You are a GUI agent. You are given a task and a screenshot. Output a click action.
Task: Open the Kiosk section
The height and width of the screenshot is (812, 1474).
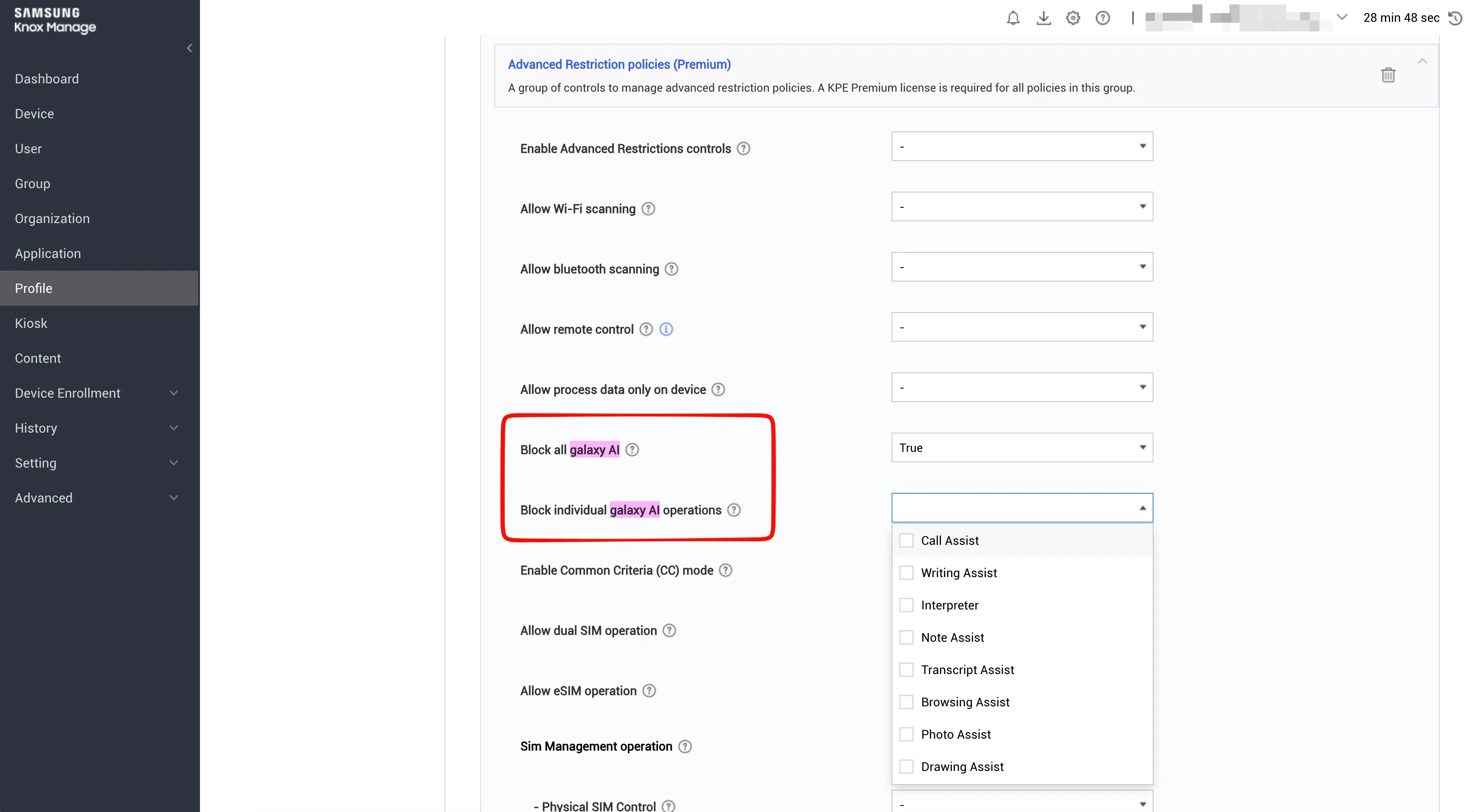pos(31,323)
